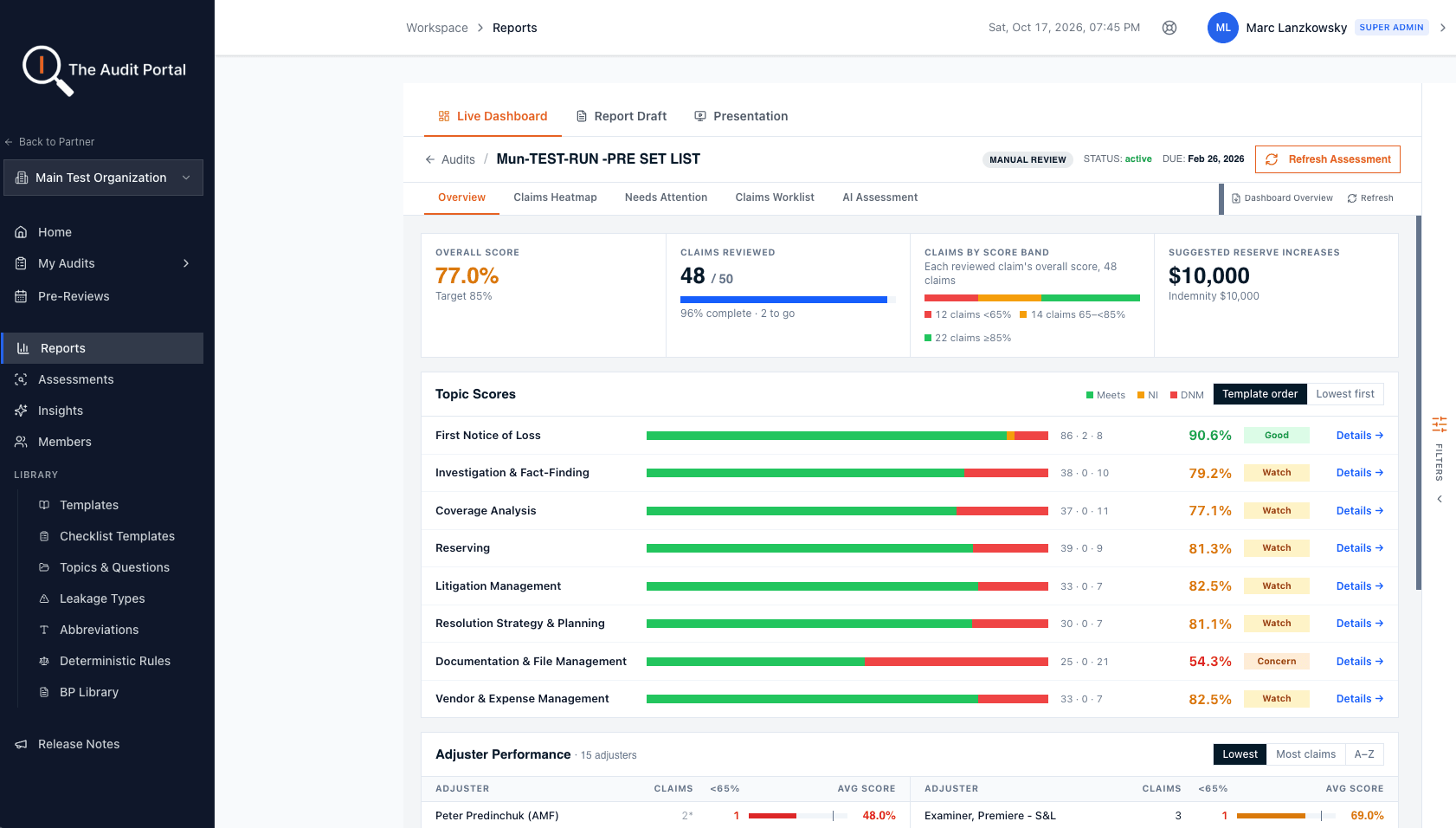Click the Reserving topic score bar

(847, 548)
